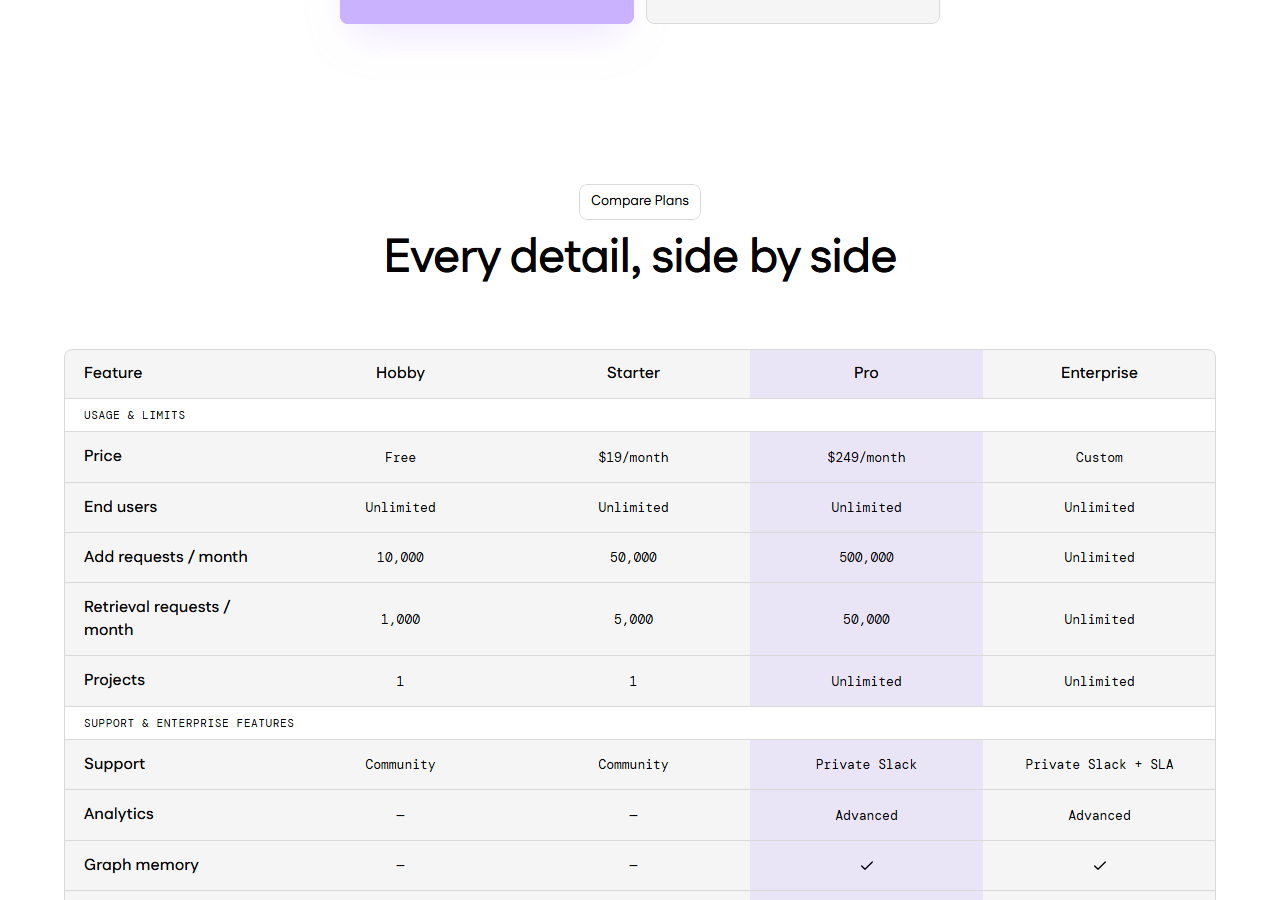Click the Compare Plans badge

(640, 201)
